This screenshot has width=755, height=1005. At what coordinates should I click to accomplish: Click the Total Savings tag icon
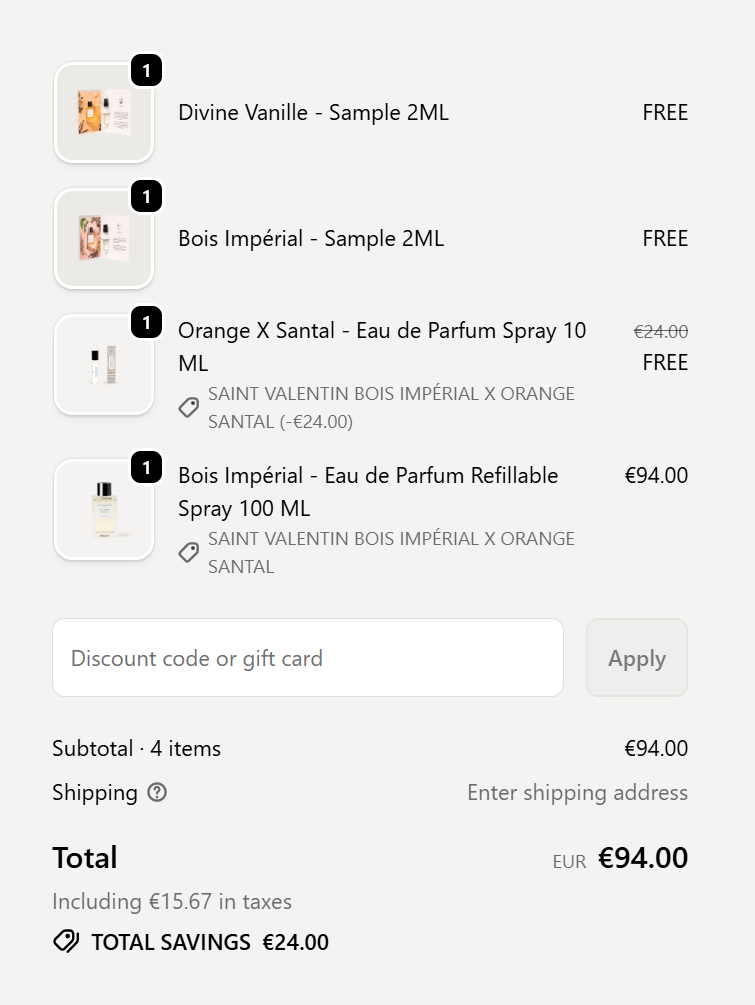[x=66, y=942]
